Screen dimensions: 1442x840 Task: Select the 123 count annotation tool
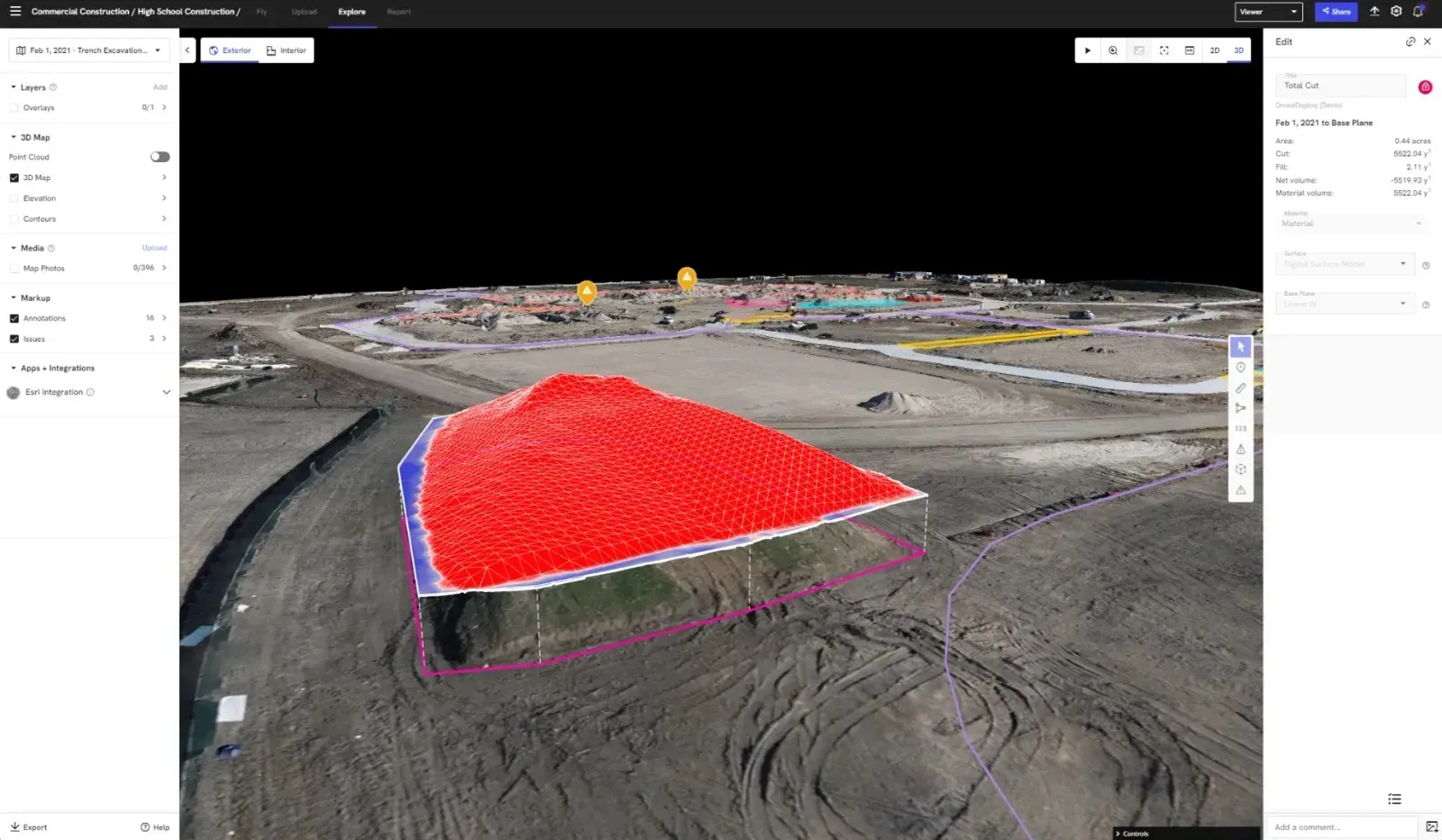pos(1241,429)
